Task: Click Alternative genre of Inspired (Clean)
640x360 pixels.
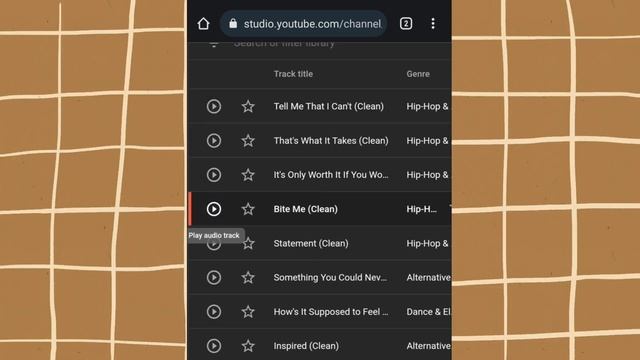Action: point(429,346)
